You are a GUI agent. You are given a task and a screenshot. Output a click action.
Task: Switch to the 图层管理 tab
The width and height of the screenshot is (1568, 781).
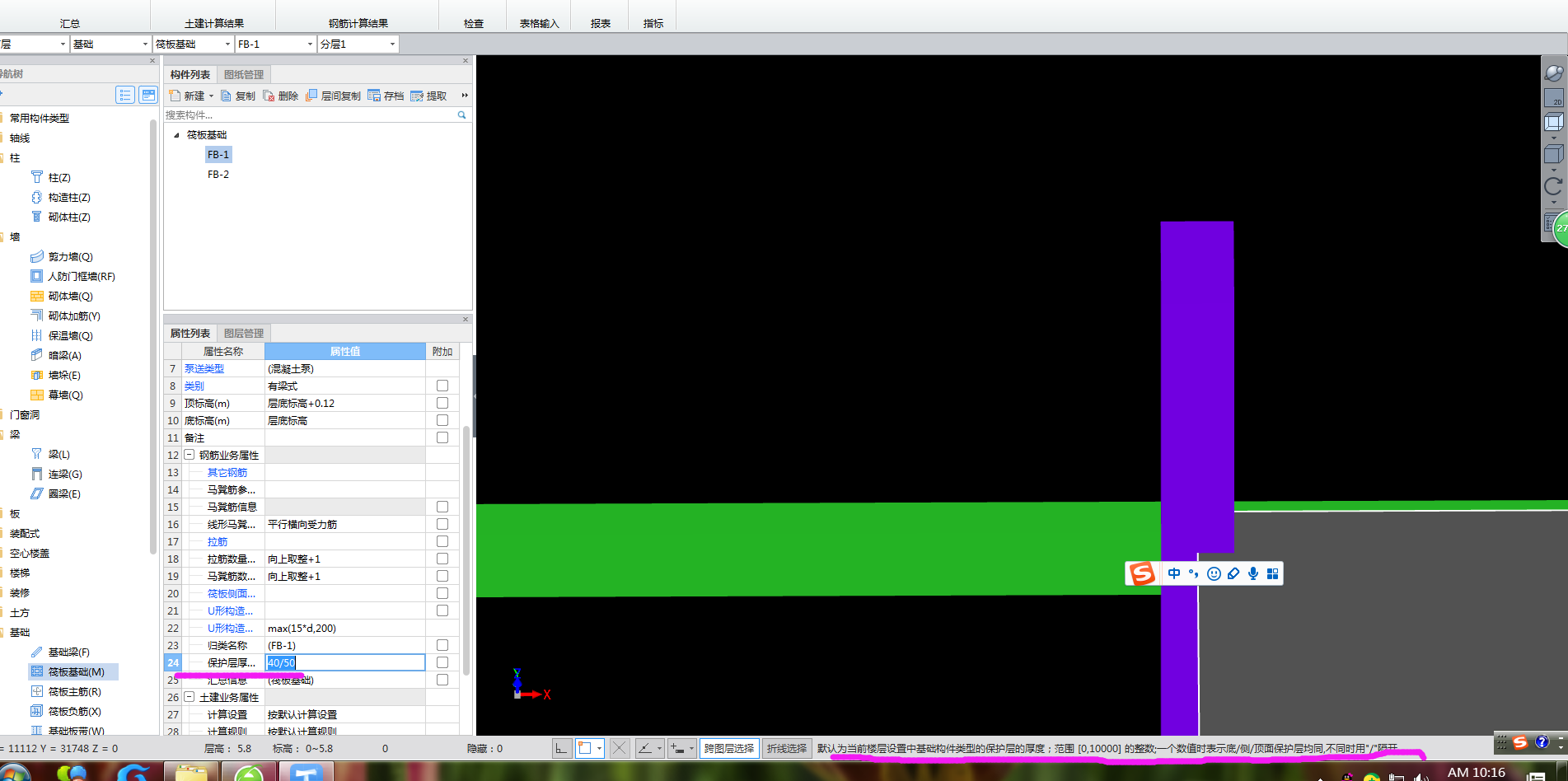click(x=244, y=334)
